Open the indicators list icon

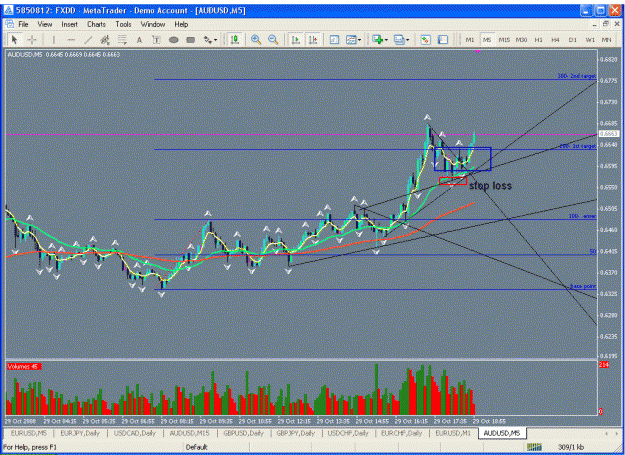334,39
